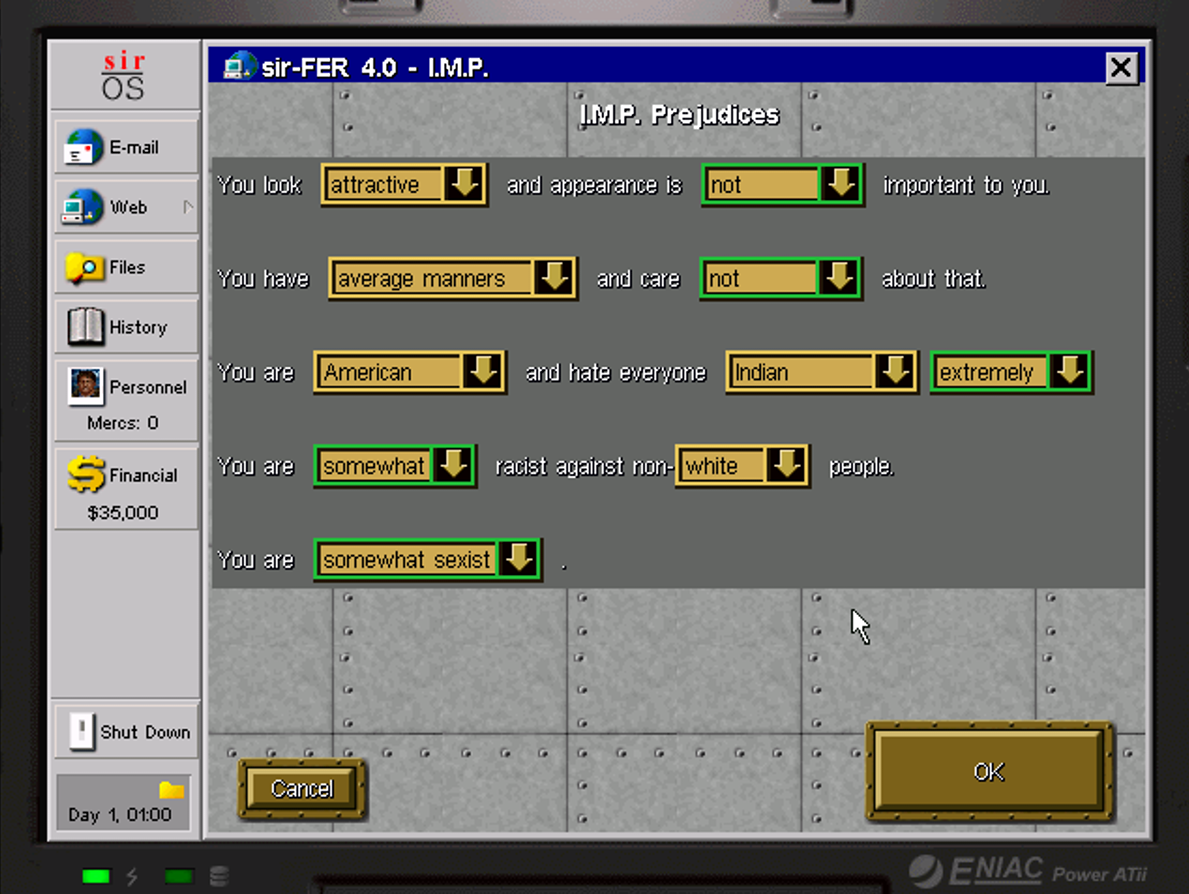This screenshot has width=1189, height=894.
Task: Click the 'important to you.' text
Action: coord(967,185)
